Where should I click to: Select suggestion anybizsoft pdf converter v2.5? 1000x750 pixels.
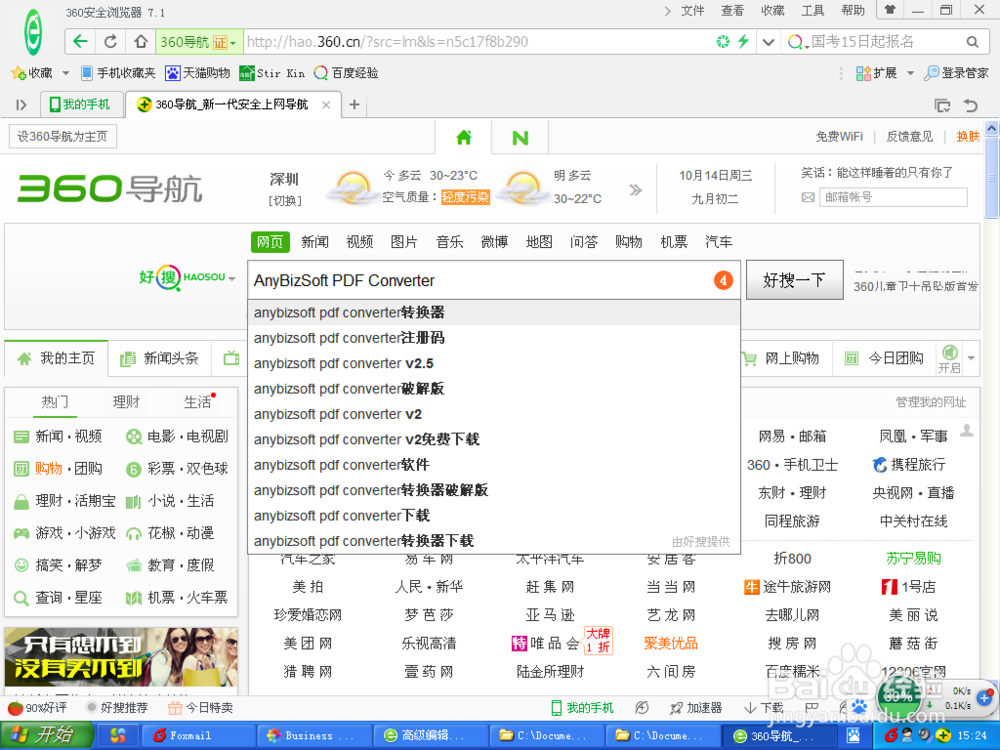[494, 364]
